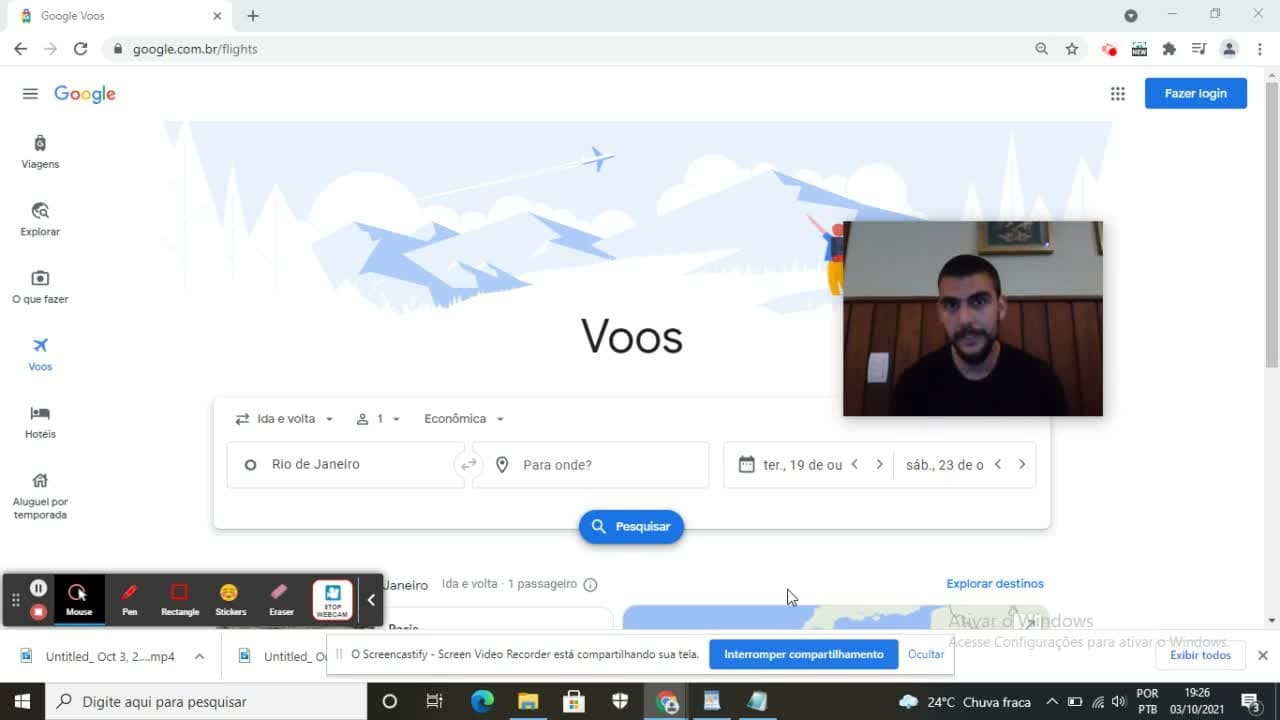Reload the page
Image resolution: width=1280 pixels, height=720 pixels.
pos(81,49)
